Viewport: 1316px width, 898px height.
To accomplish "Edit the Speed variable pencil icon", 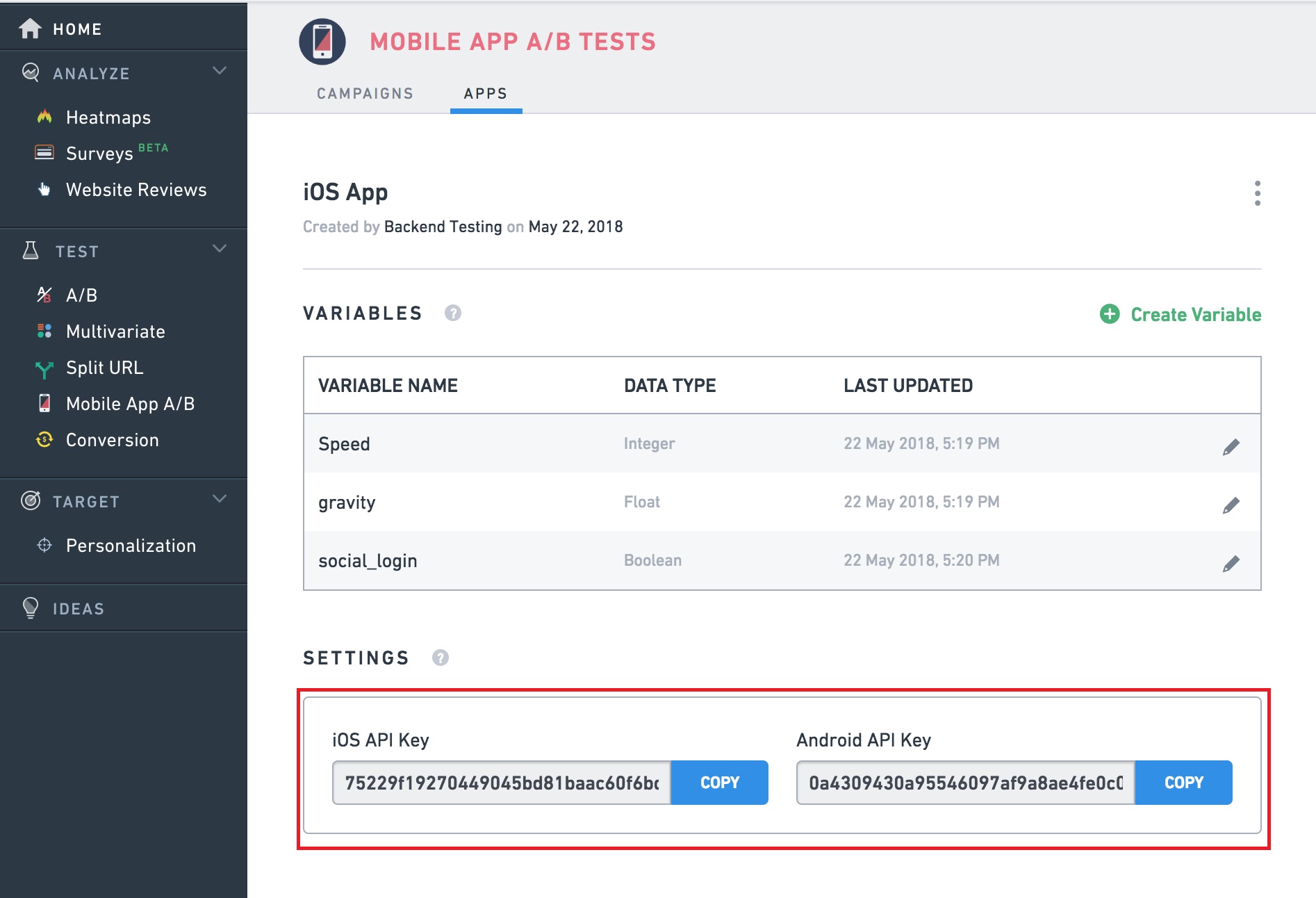I will [1231, 447].
